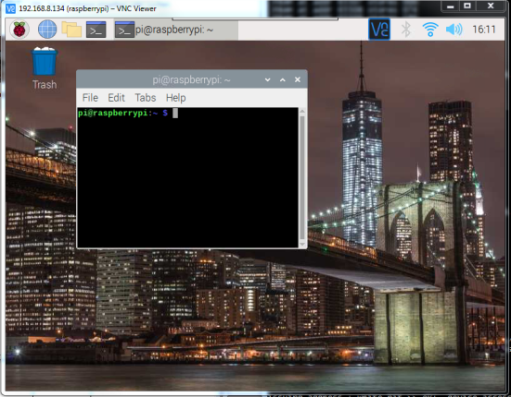
Task: Maximize terminal using up chevron button
Action: tap(283, 80)
